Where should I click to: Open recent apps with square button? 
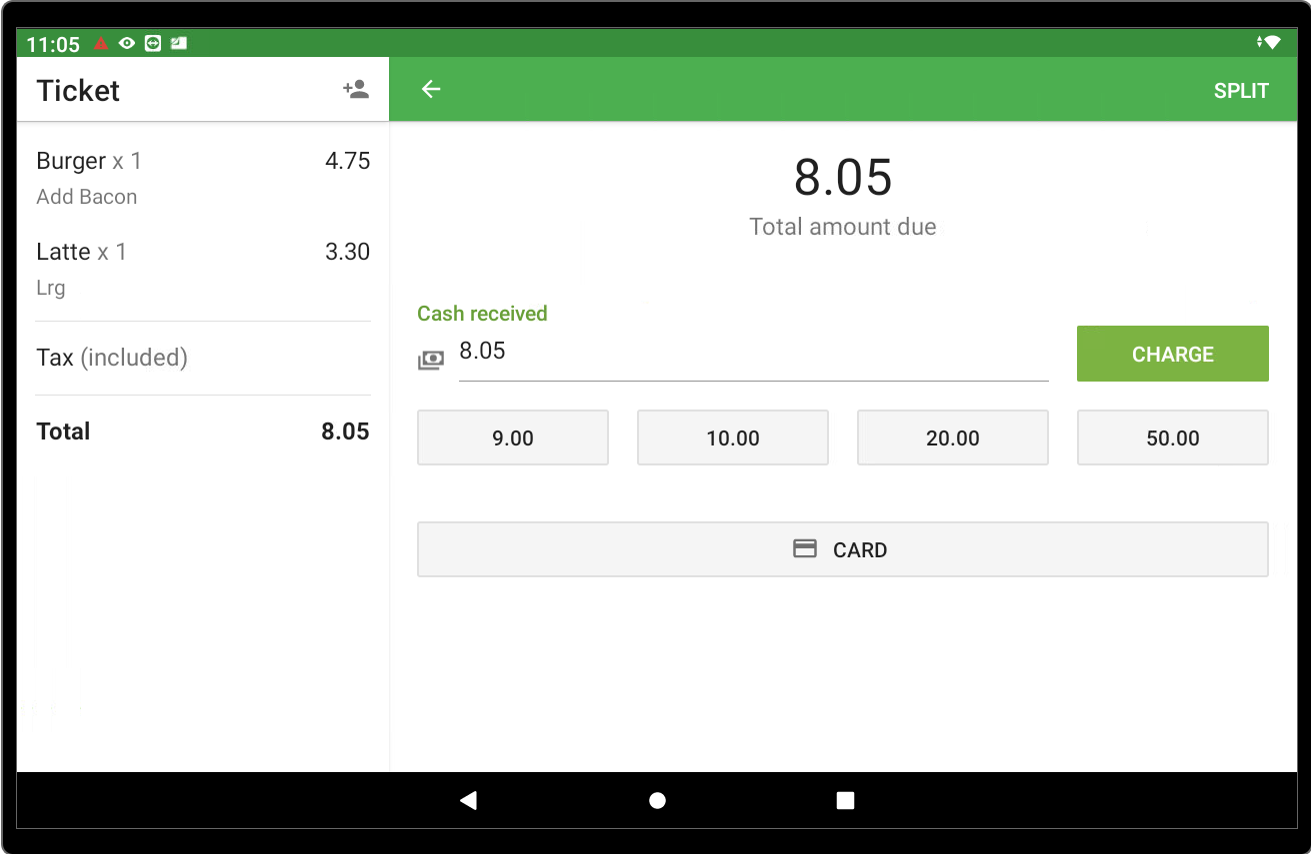(x=845, y=800)
